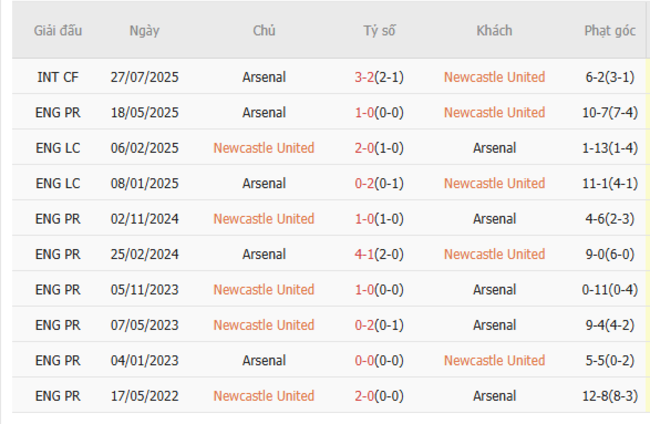Click Newcastle United home team on 06/02/2025
Image resolution: width=650 pixels, height=424 pixels.
(x=264, y=148)
